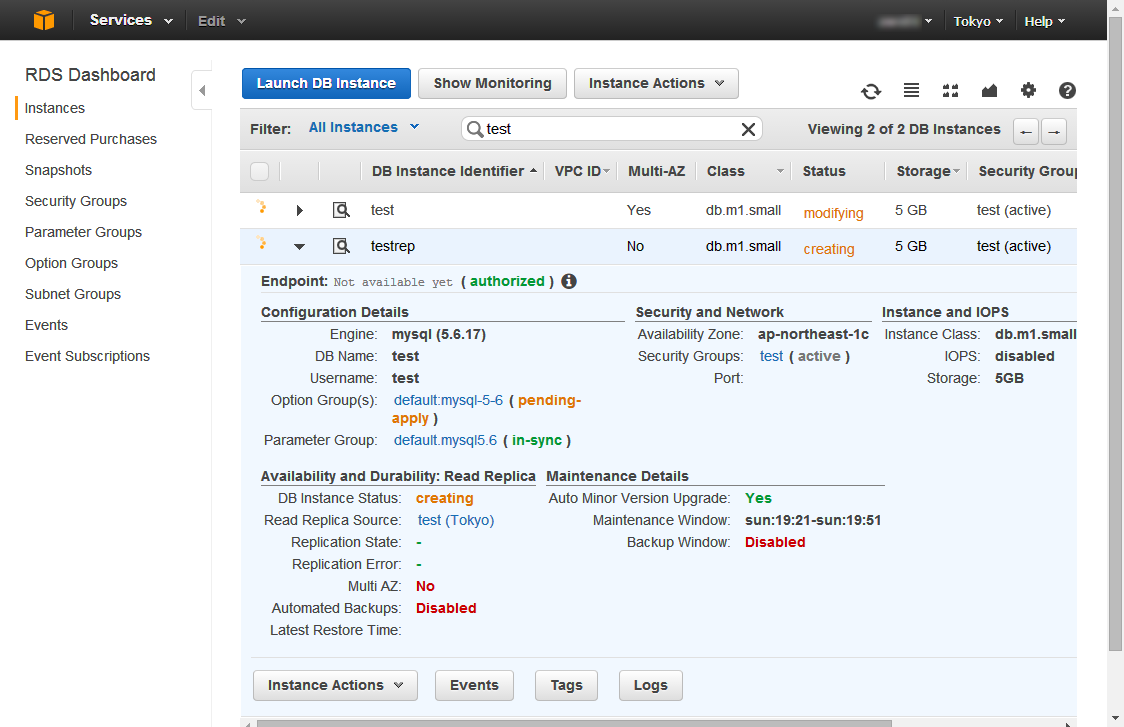Click the Events button below details

pyautogui.click(x=475, y=685)
